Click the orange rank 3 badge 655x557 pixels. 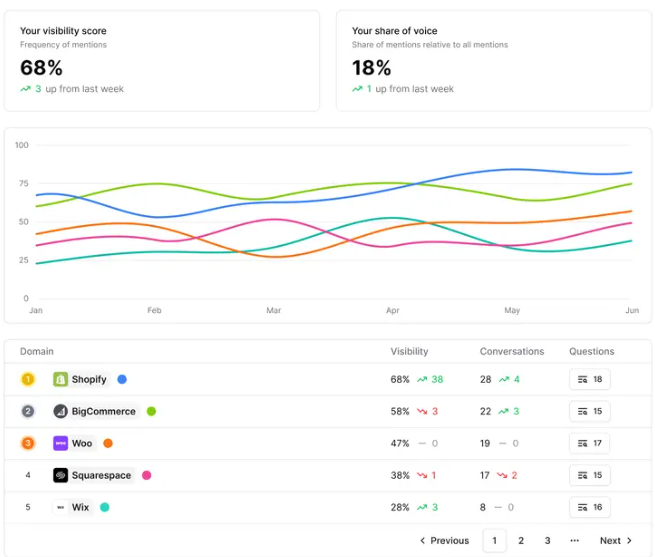tap(28, 443)
